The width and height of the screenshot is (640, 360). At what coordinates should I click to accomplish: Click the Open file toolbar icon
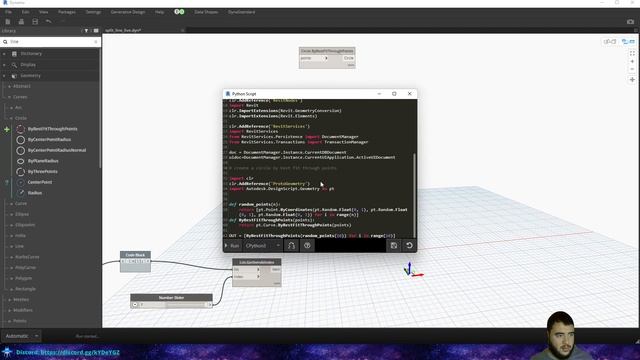click(21, 22)
